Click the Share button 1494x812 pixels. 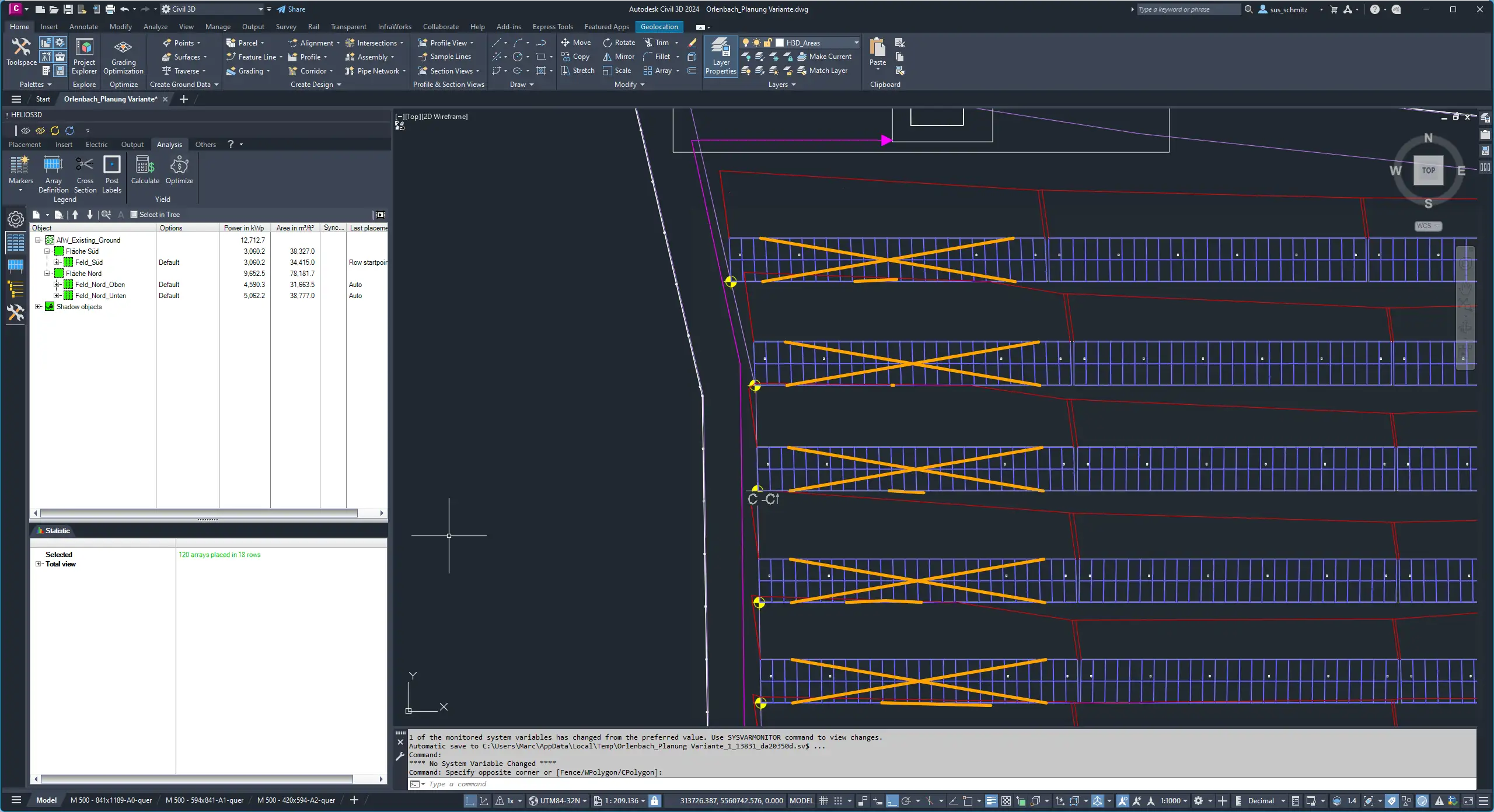coord(291,9)
